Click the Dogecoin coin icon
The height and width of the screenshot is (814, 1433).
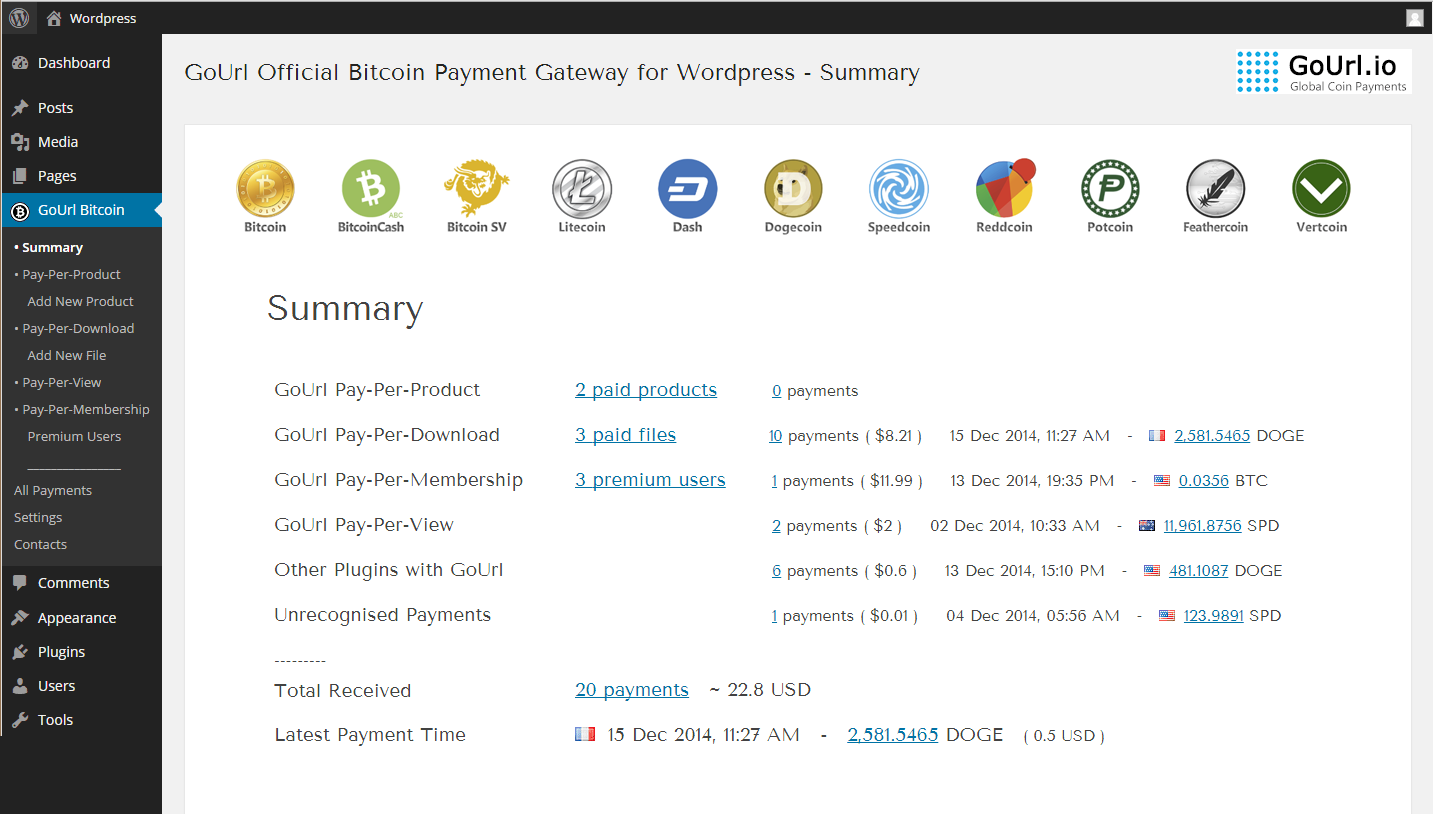793,189
